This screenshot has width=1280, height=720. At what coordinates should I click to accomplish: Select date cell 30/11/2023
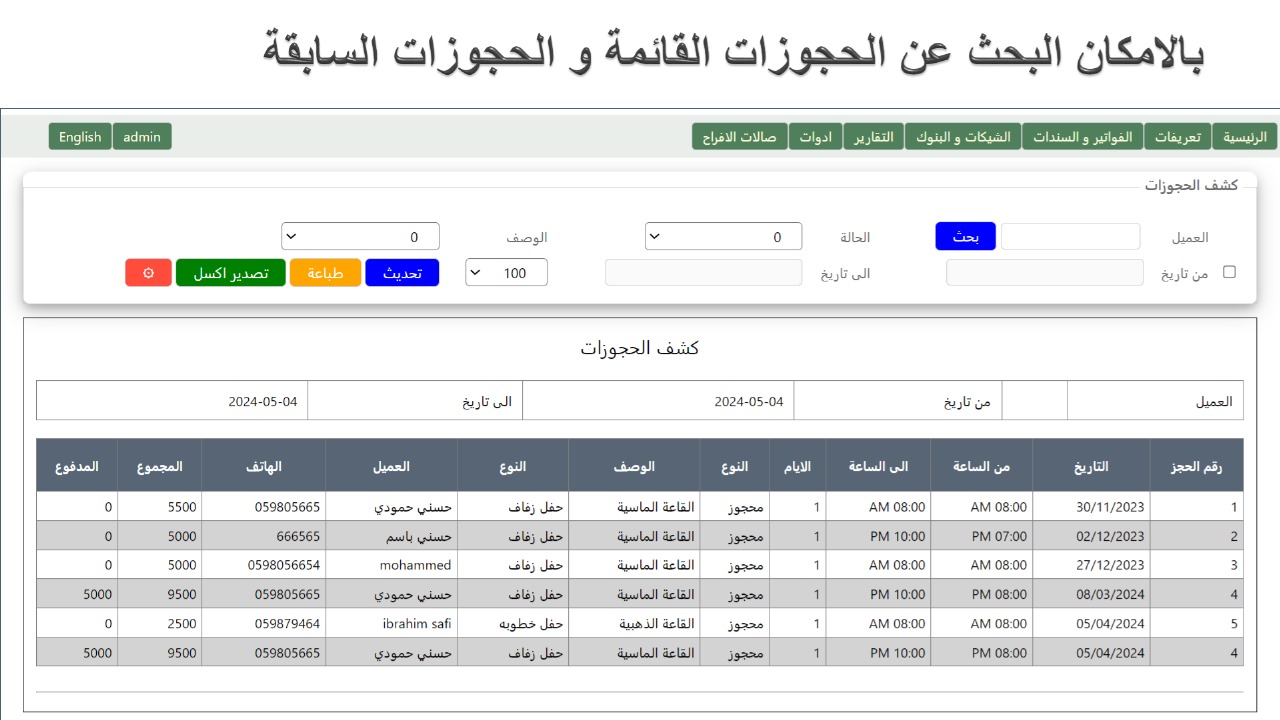[x=1091, y=507]
